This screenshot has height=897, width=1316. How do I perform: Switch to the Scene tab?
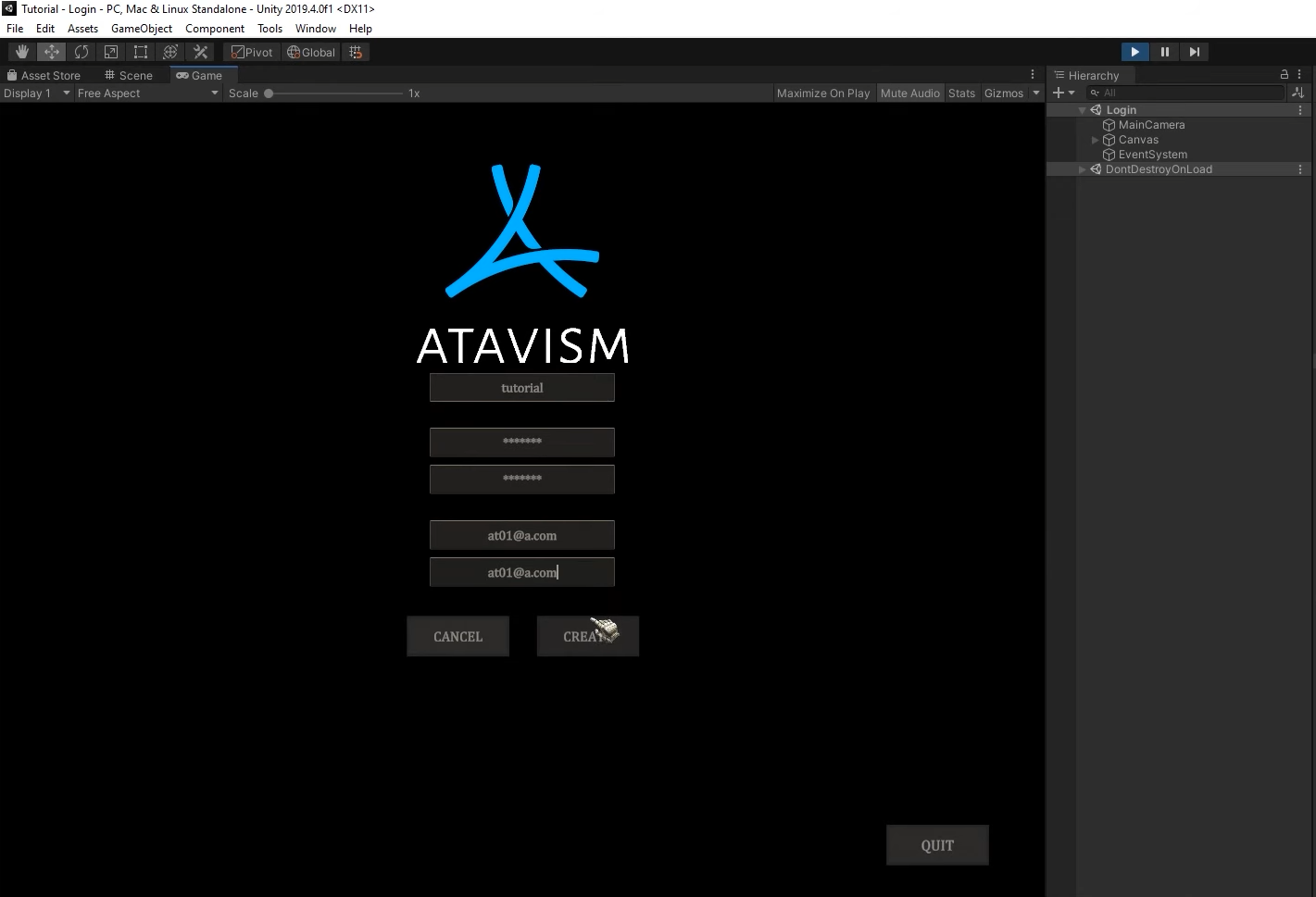tap(129, 76)
